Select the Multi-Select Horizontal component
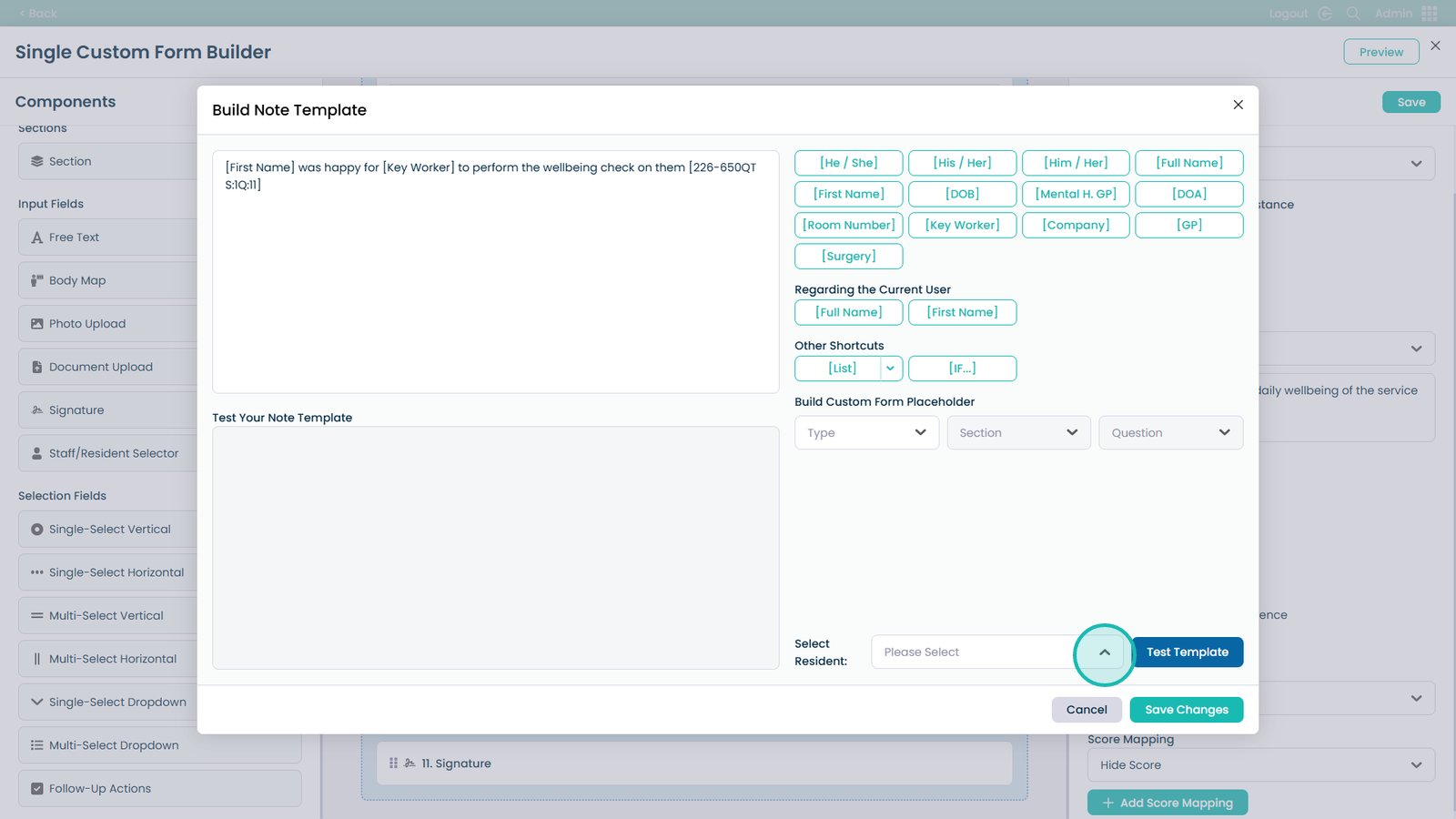This screenshot has height=819, width=1456. 159,659
